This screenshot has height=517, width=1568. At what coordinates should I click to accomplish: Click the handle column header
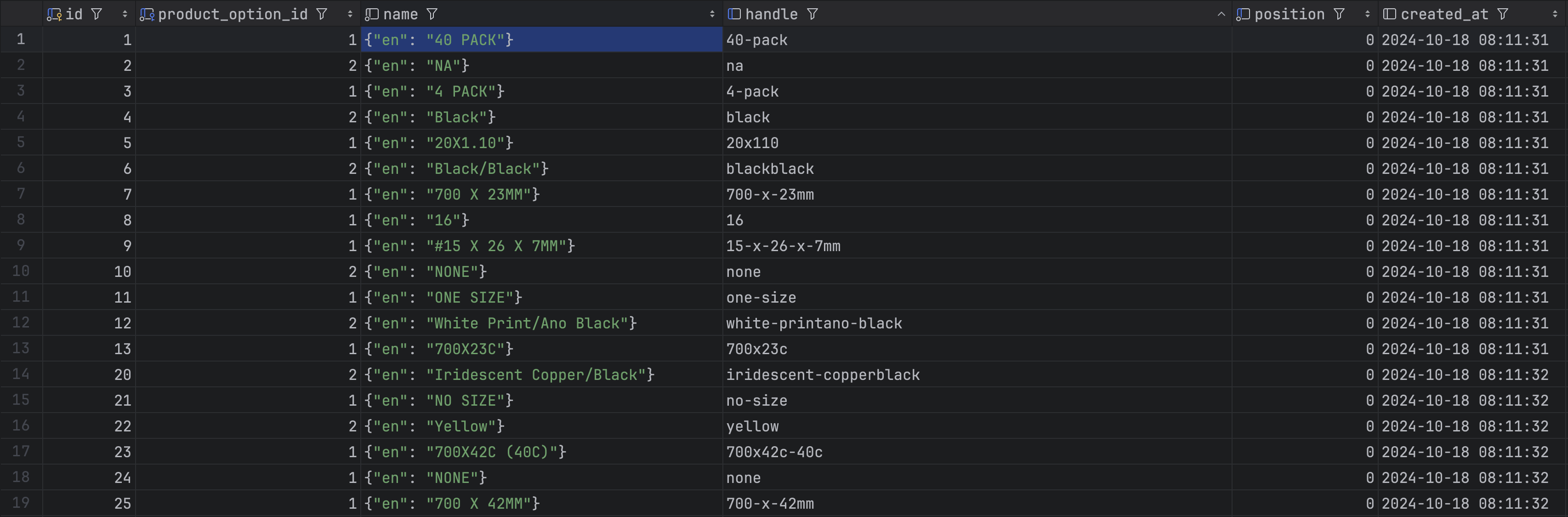(x=771, y=14)
